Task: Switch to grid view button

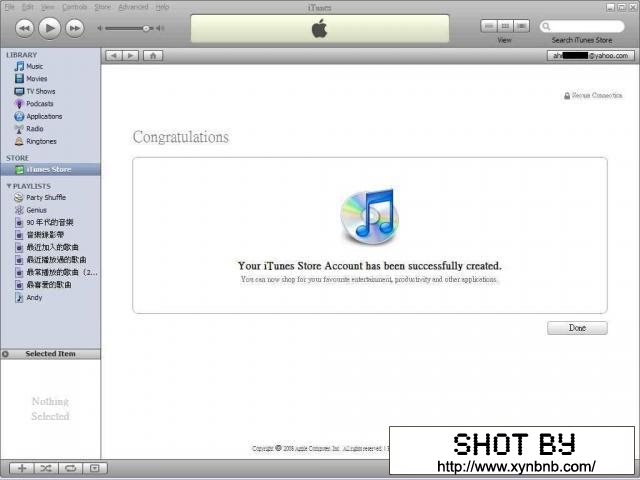Action: [x=505, y=26]
